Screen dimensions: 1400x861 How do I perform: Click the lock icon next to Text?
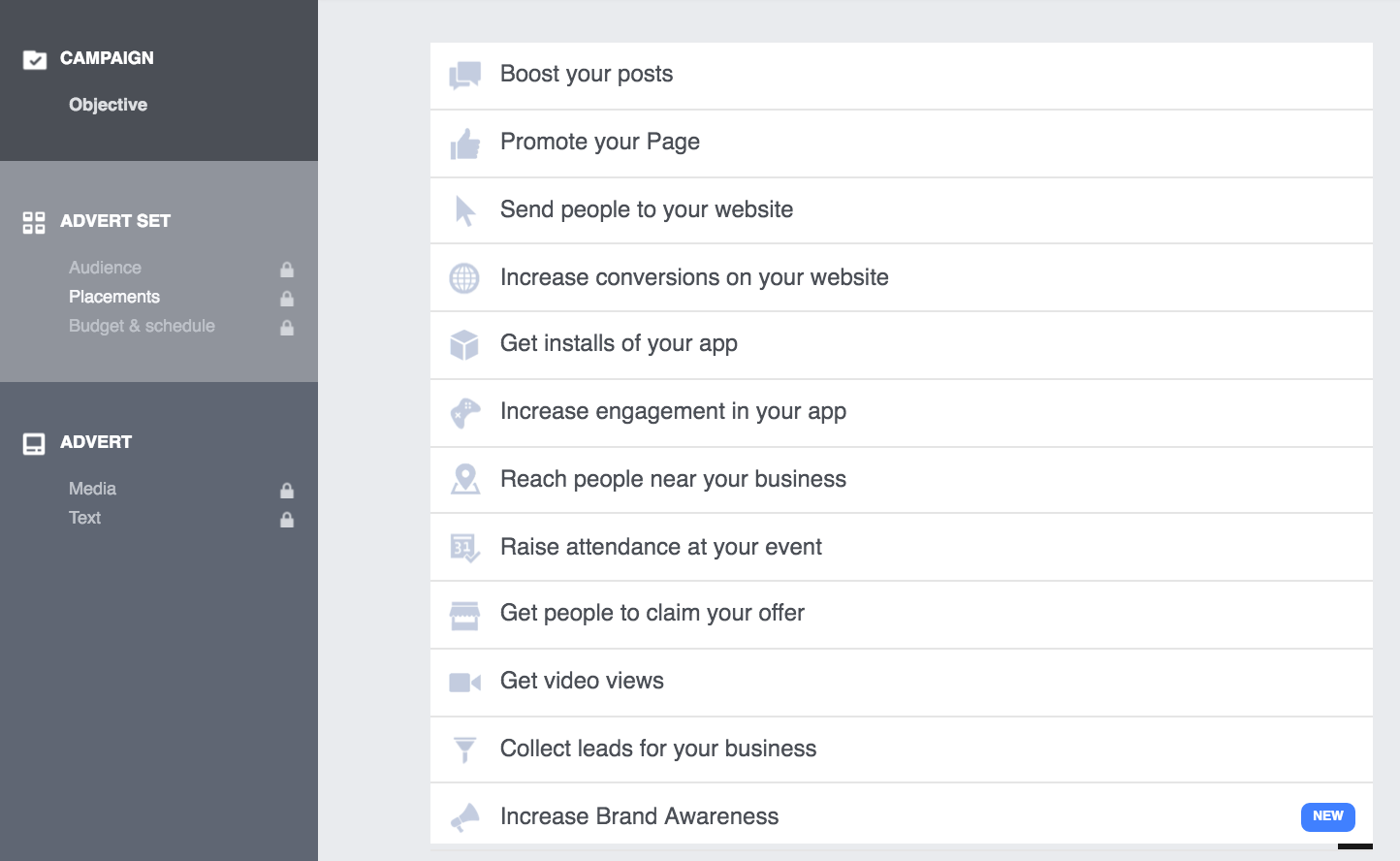287,519
